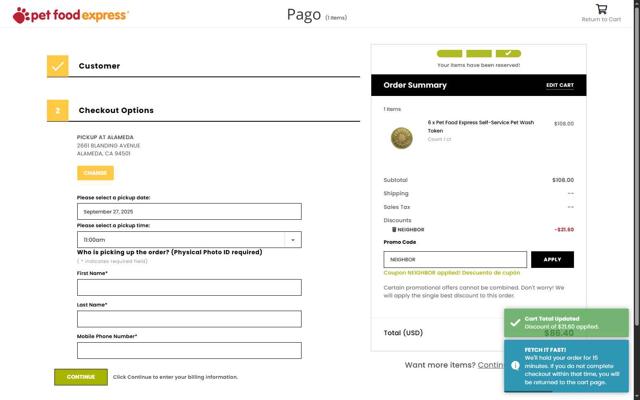Click the Fetch It Fast info icon

click(x=515, y=365)
